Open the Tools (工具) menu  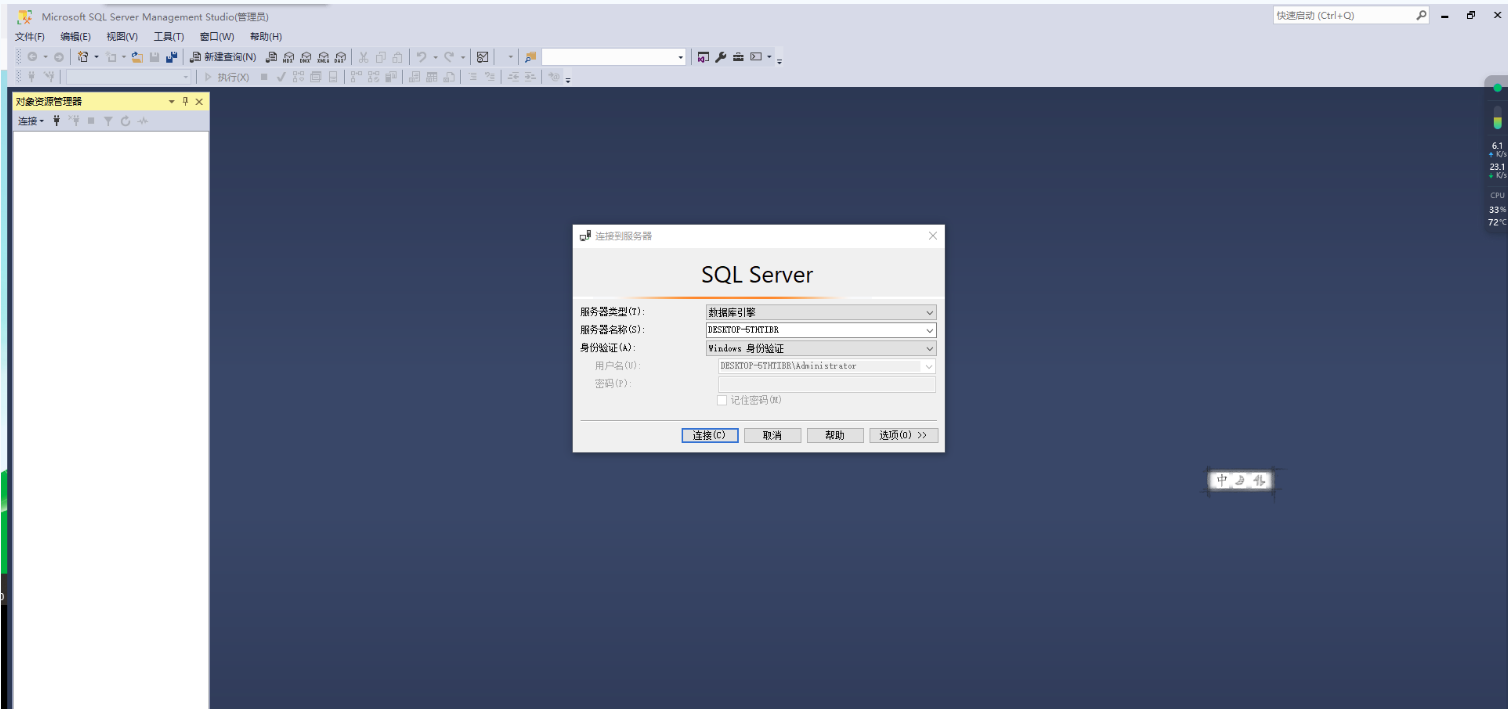point(168,36)
